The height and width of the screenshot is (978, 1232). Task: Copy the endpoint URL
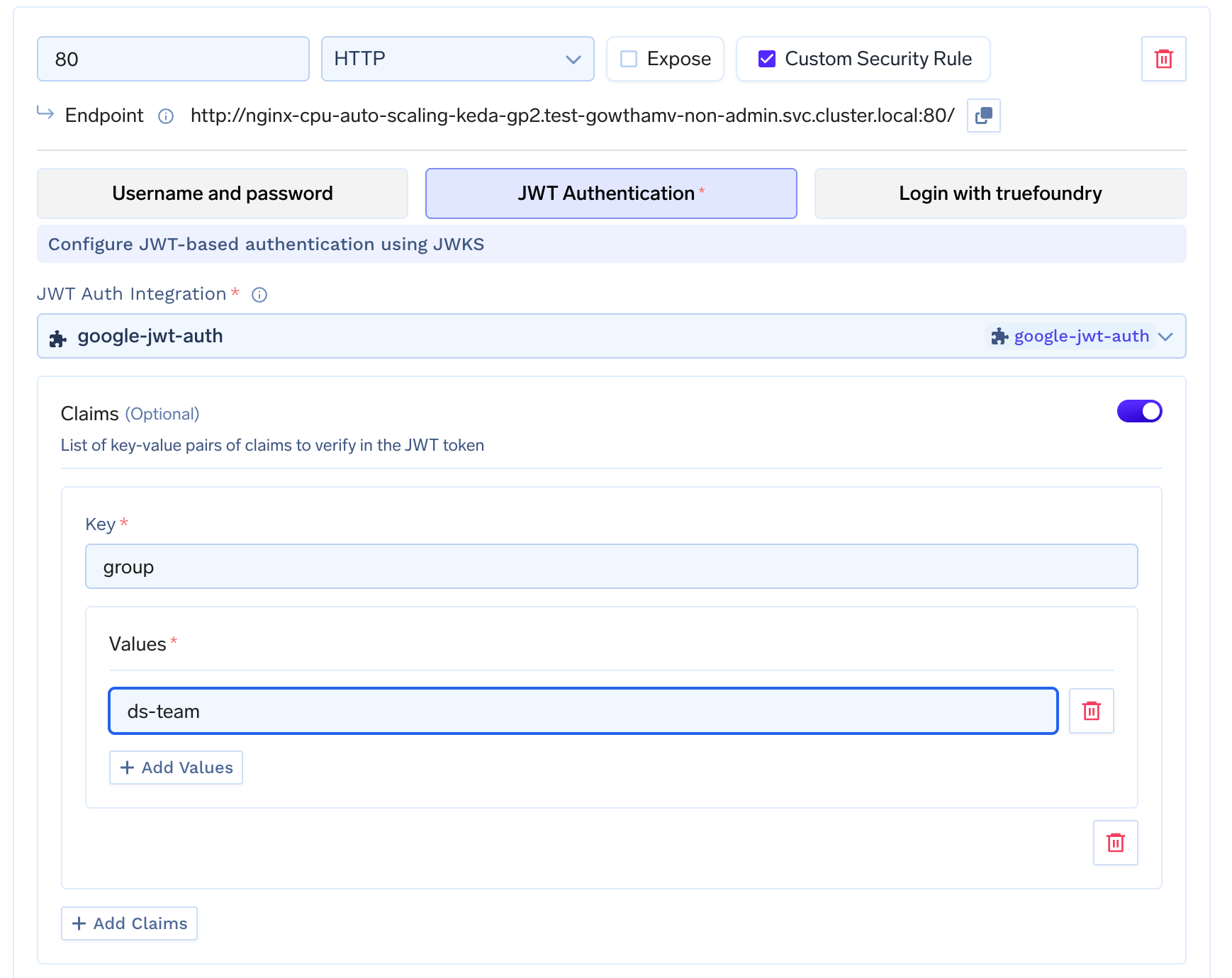click(983, 116)
